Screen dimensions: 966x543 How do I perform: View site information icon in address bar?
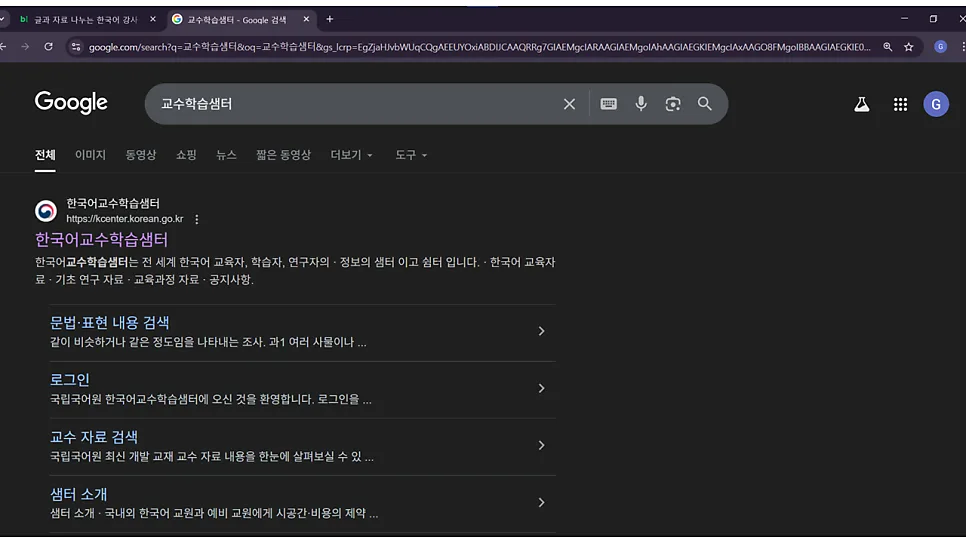[76, 47]
